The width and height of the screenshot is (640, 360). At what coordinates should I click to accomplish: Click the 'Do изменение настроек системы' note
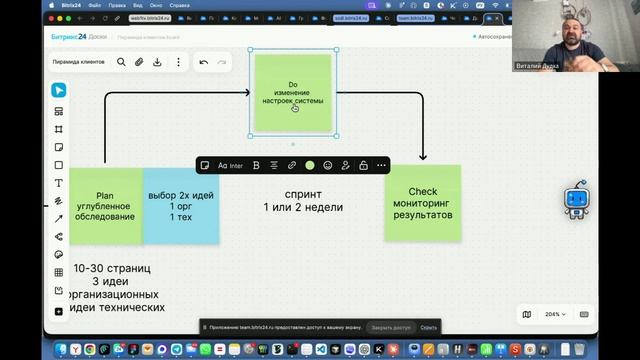point(293,93)
